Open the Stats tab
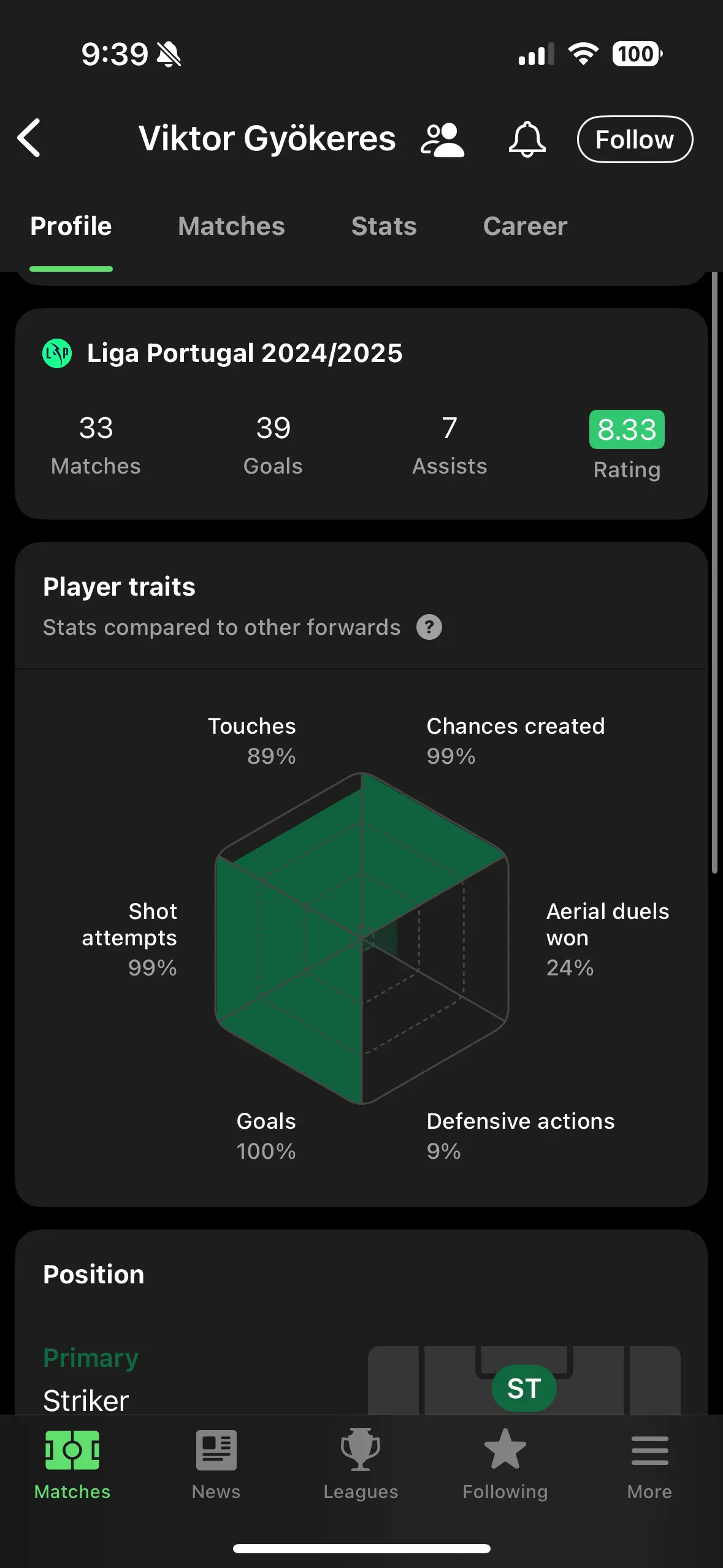This screenshot has width=723, height=1568. (384, 226)
